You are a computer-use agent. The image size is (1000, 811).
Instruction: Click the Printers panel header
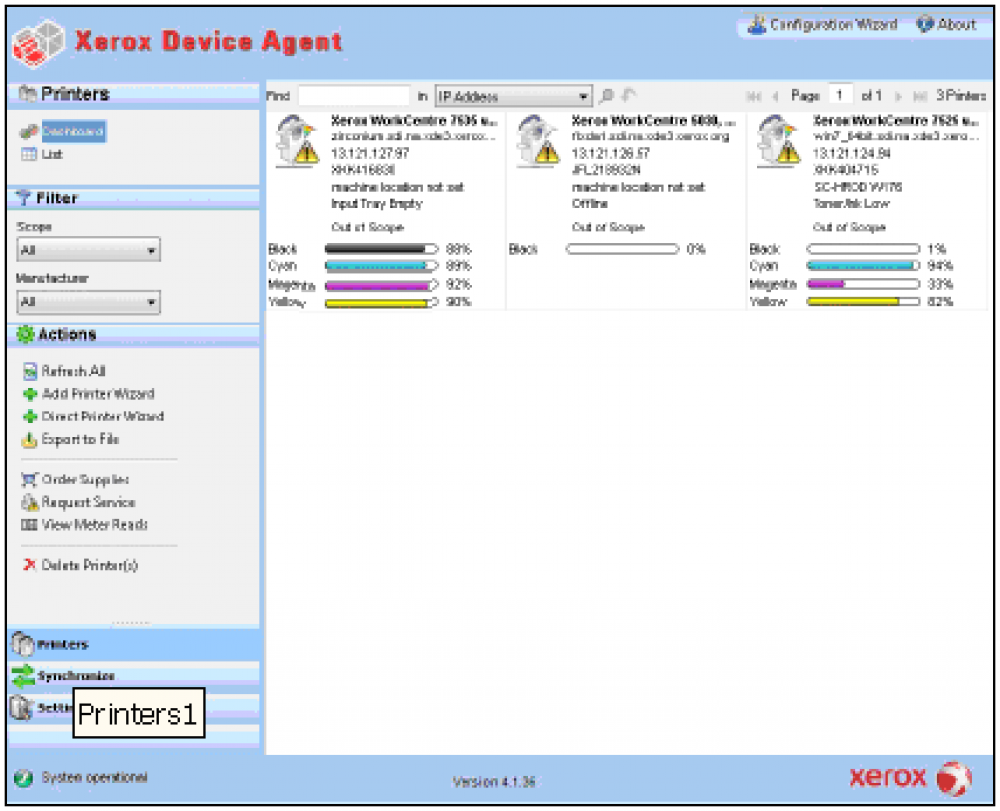pos(134,94)
